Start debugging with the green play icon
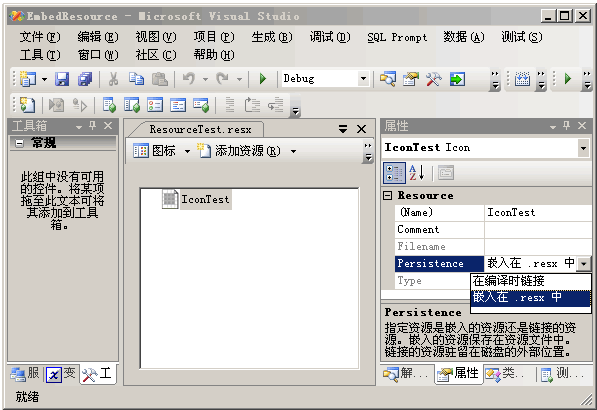Image resolution: width=597 pixels, height=410 pixels. click(x=262, y=79)
